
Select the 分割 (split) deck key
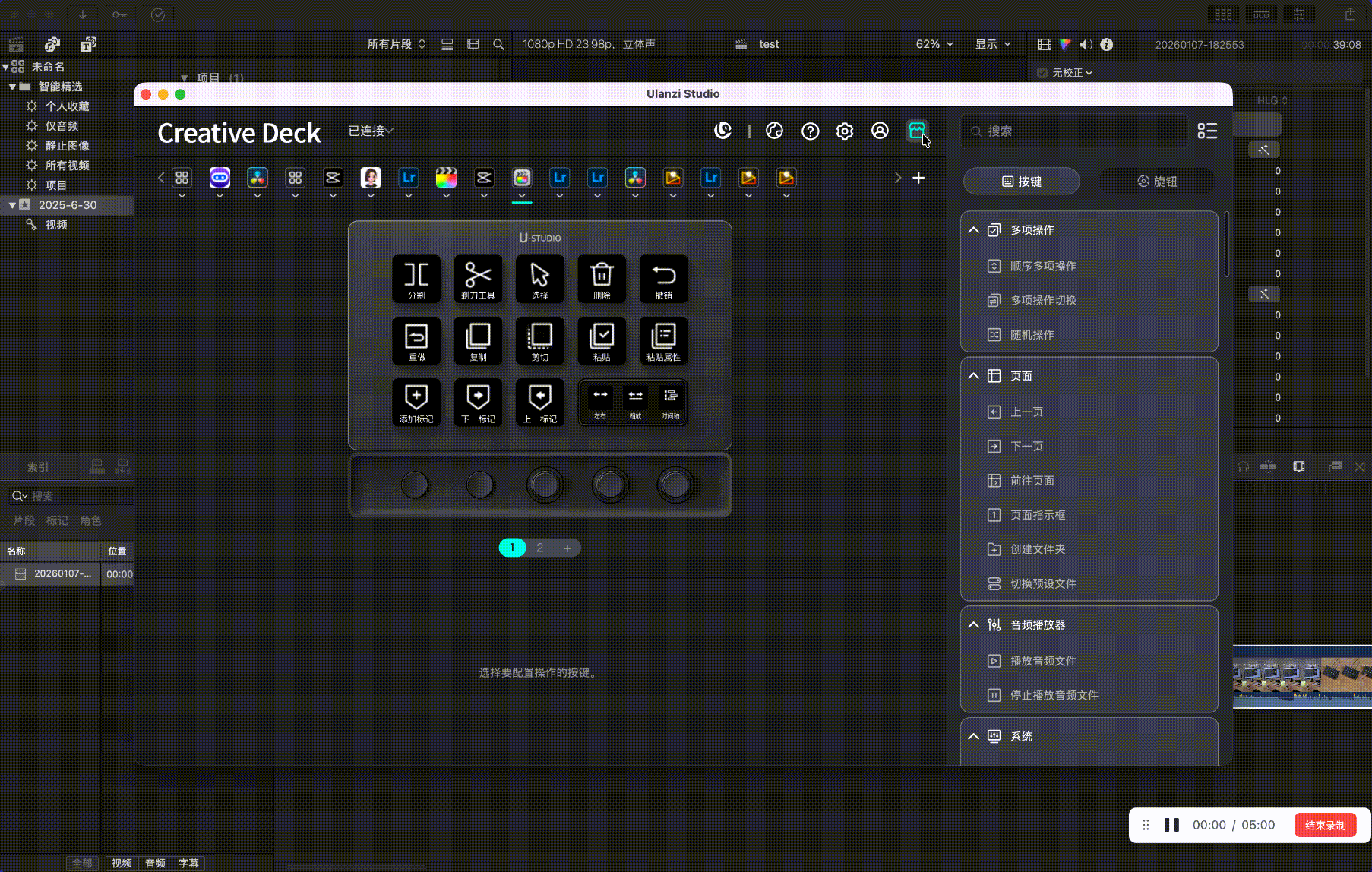416,279
